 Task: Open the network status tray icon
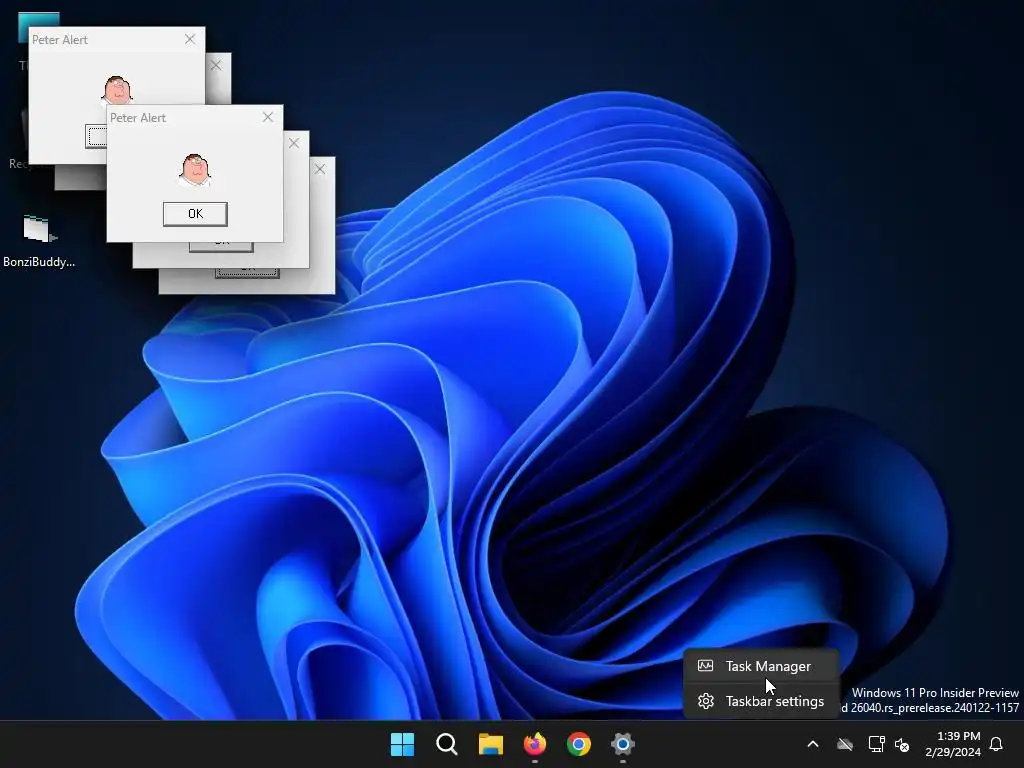(x=876, y=744)
